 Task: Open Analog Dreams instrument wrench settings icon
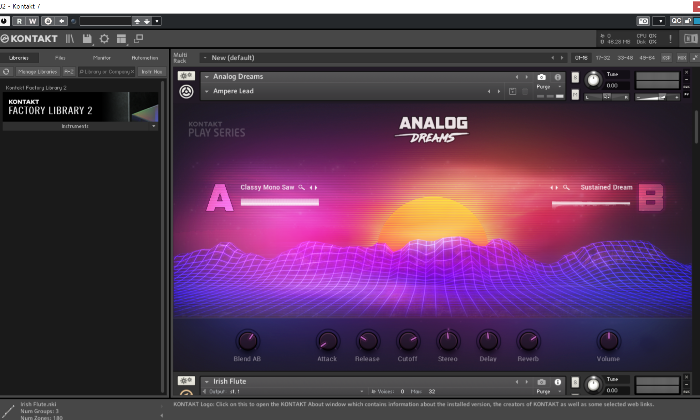pyautogui.click(x=186, y=76)
